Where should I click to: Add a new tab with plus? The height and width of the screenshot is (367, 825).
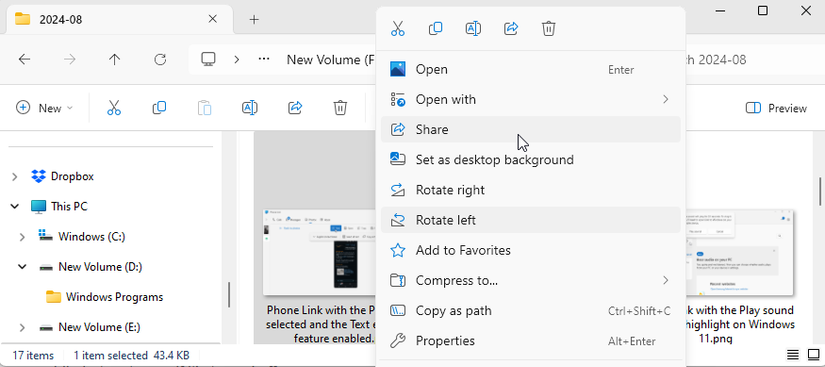tap(254, 19)
